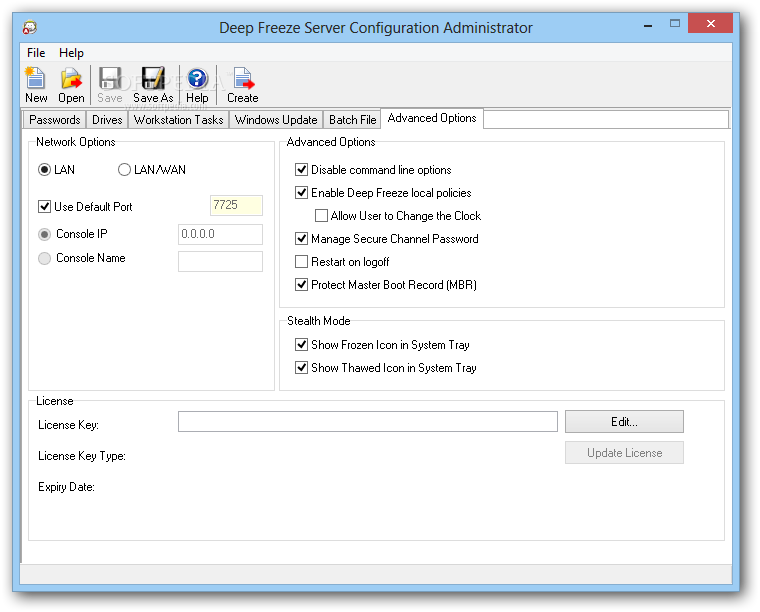Uncheck Disable command line options
760x612 pixels.
pos(301,170)
